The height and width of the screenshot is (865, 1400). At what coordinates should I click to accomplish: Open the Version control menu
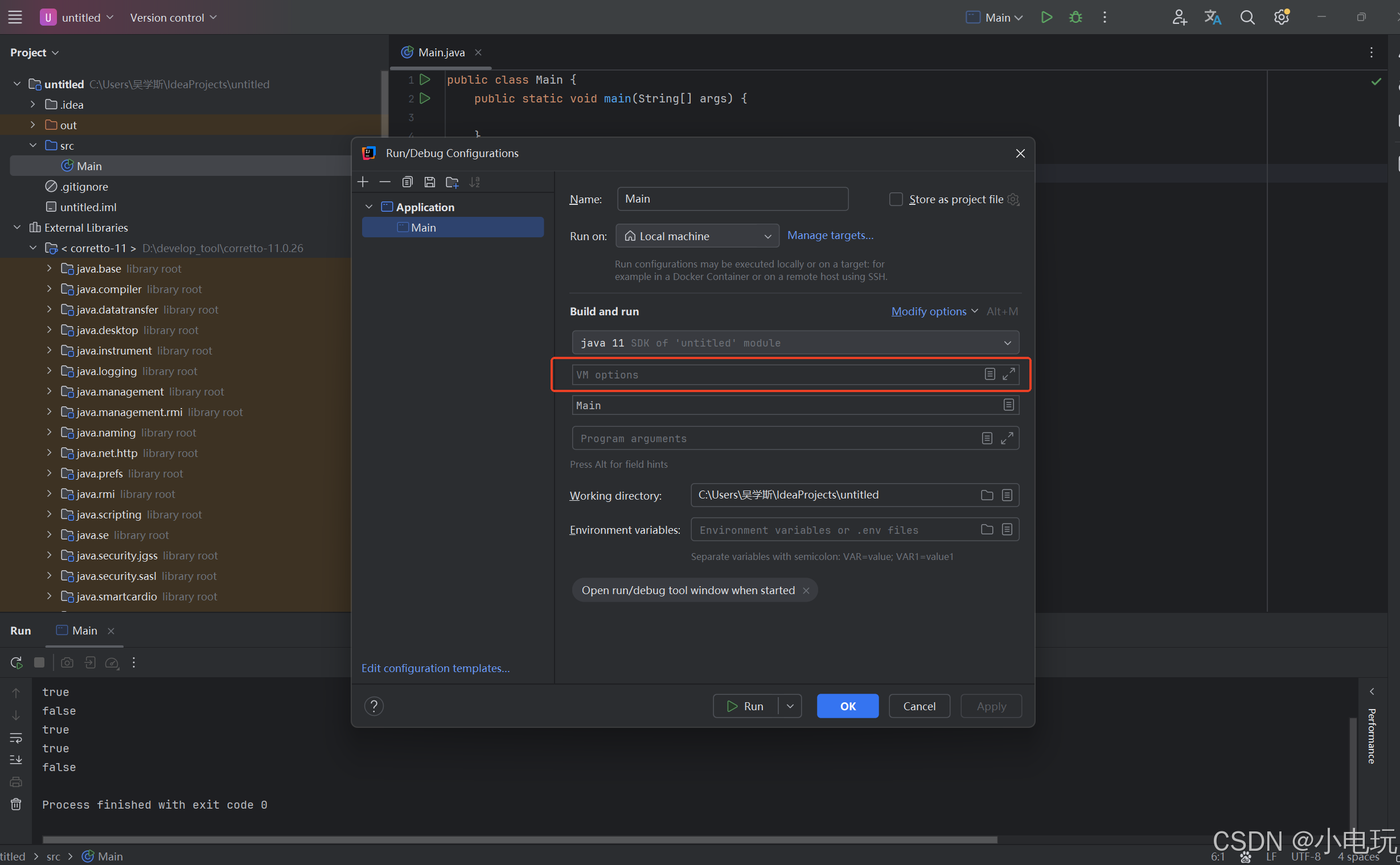pos(173,17)
